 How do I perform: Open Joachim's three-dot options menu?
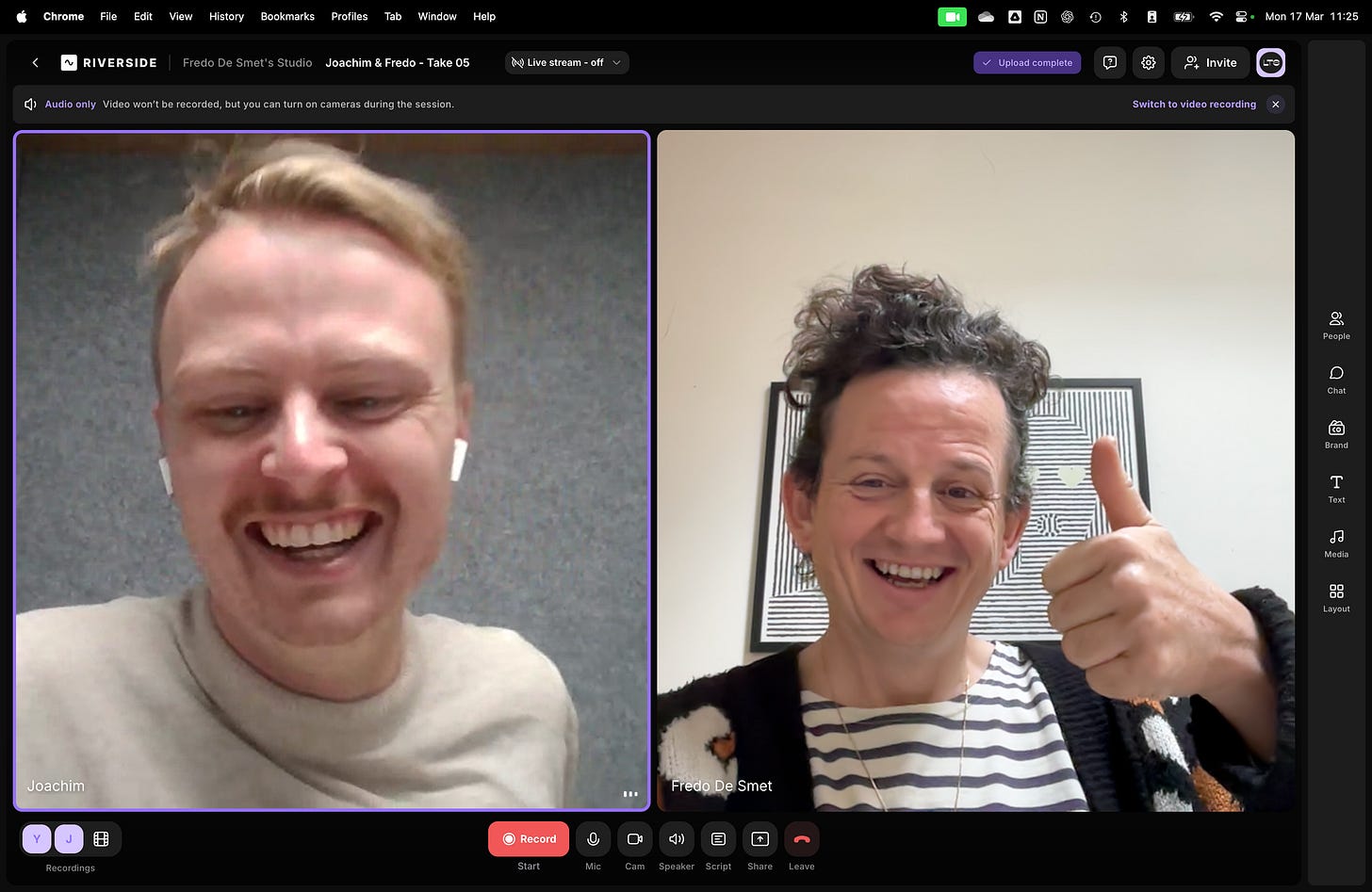(x=630, y=794)
